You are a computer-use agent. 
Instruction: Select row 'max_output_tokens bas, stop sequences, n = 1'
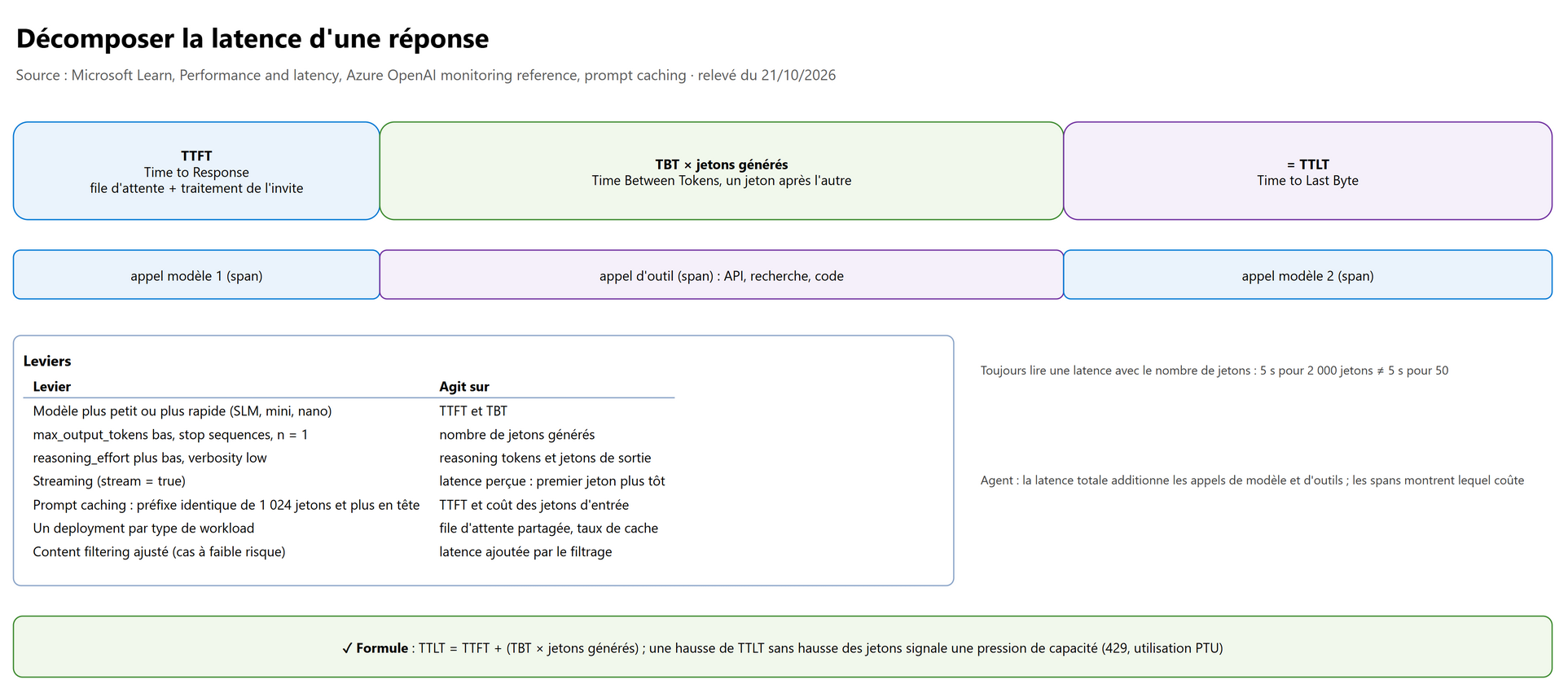[349, 435]
